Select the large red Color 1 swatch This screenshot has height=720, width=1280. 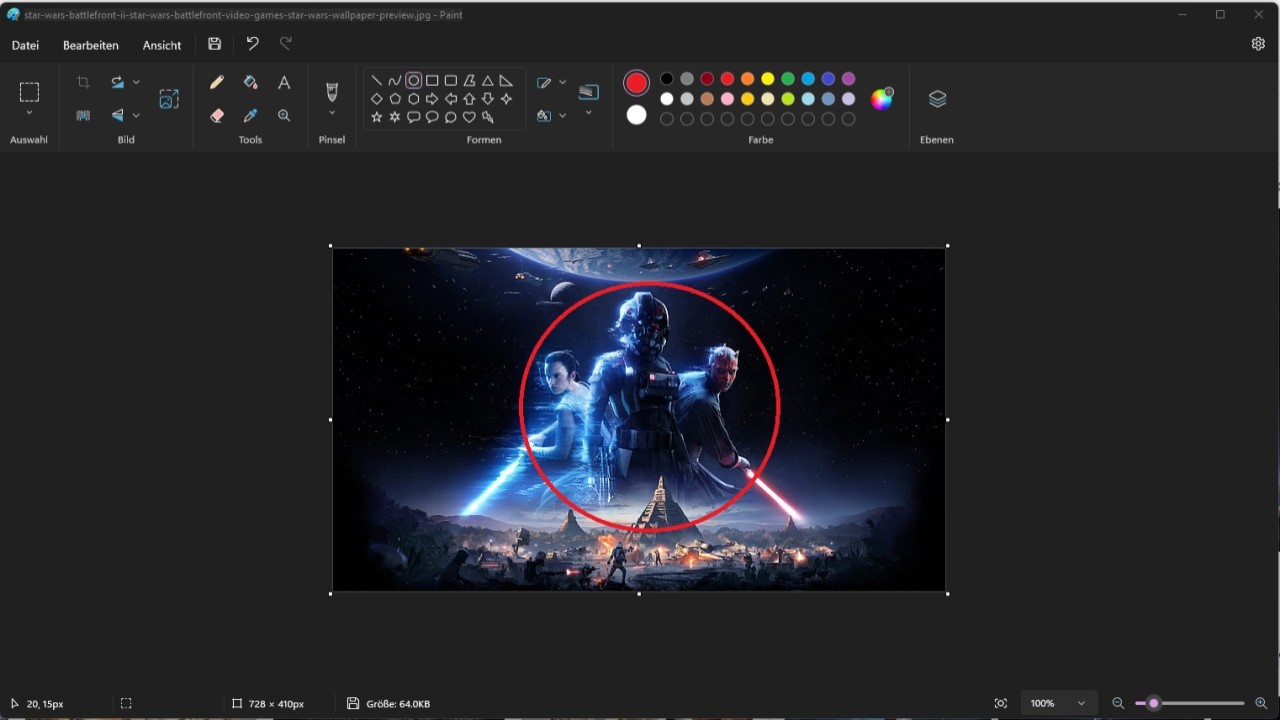[x=636, y=83]
